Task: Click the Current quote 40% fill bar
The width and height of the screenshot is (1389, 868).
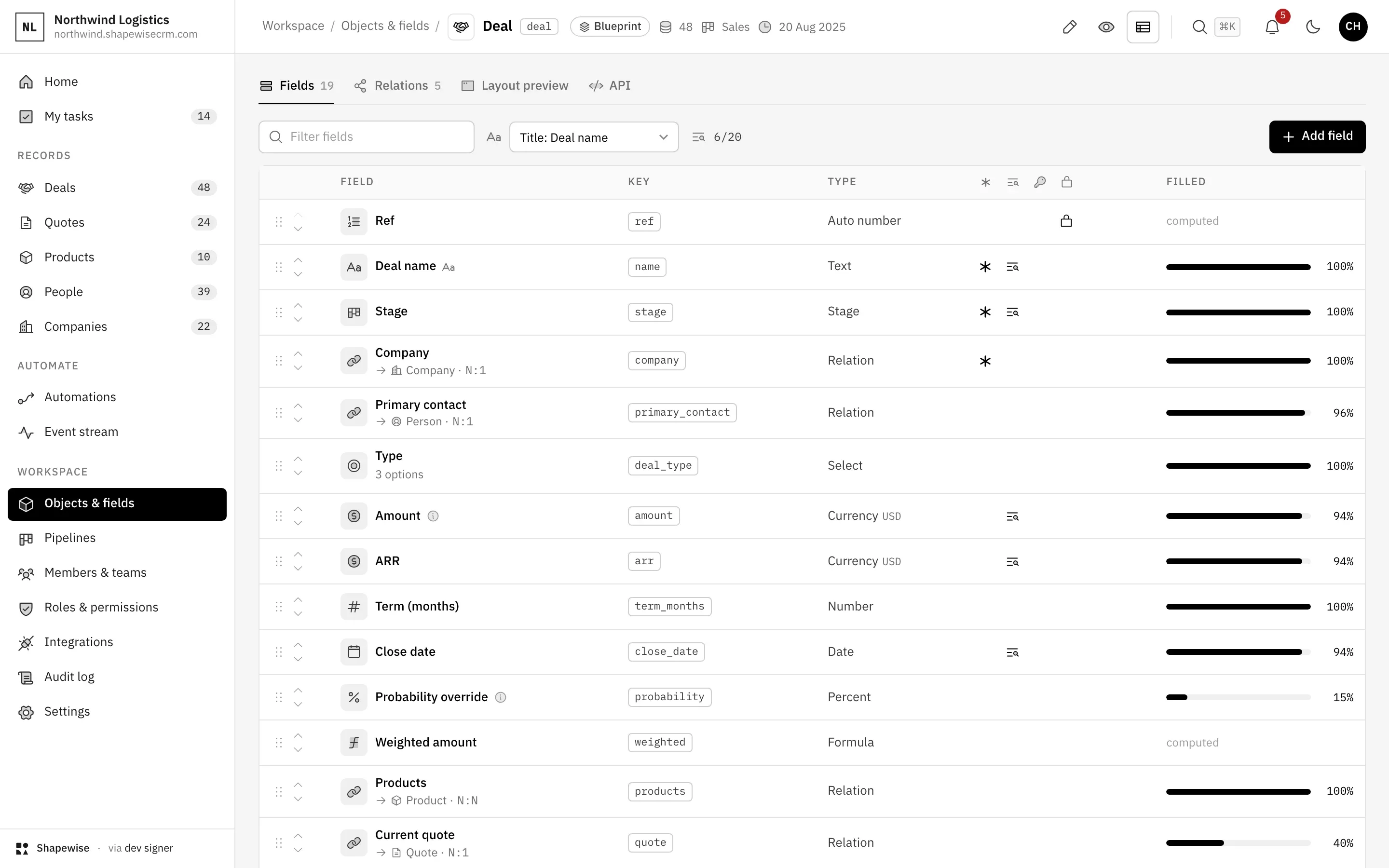Action: [x=1238, y=843]
